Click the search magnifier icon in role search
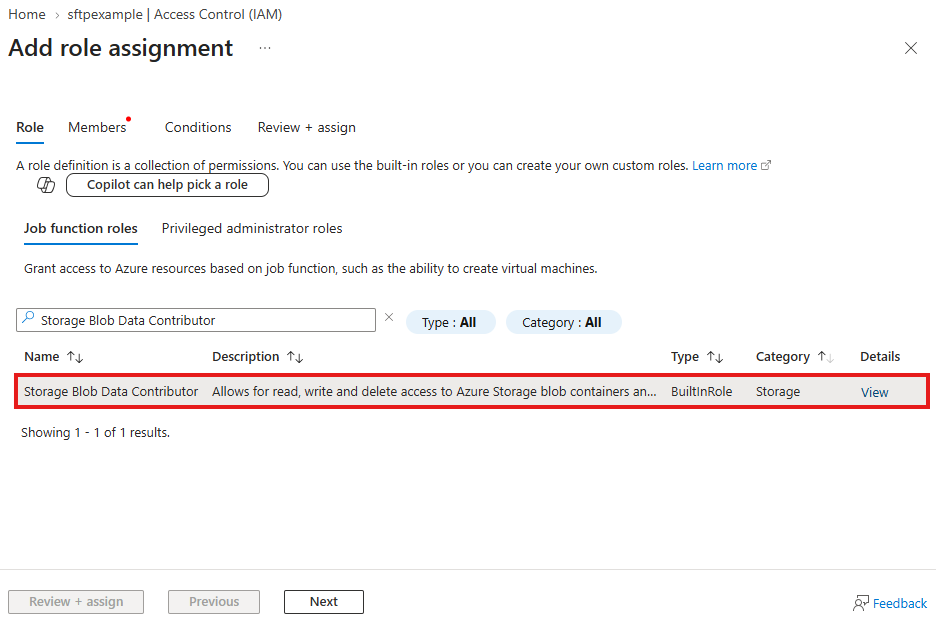 (28, 319)
